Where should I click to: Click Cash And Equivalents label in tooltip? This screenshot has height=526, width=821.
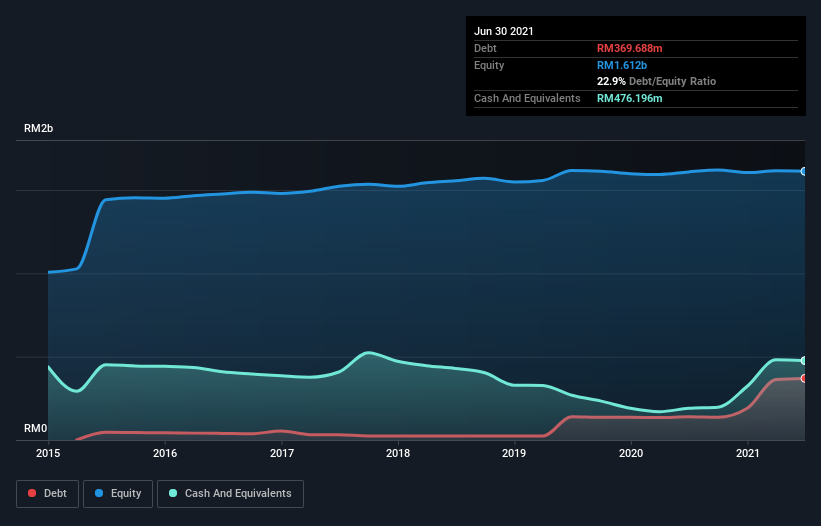pyautogui.click(x=527, y=98)
